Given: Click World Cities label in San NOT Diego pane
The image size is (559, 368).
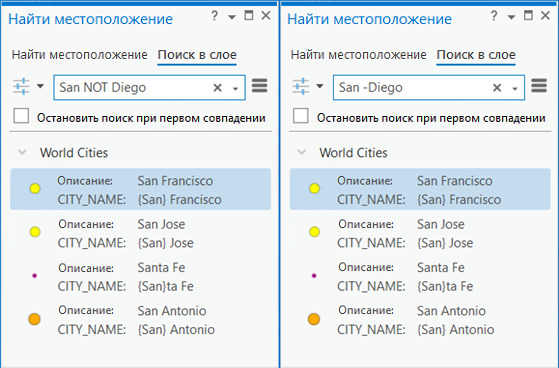Looking at the screenshot, I should (x=74, y=153).
